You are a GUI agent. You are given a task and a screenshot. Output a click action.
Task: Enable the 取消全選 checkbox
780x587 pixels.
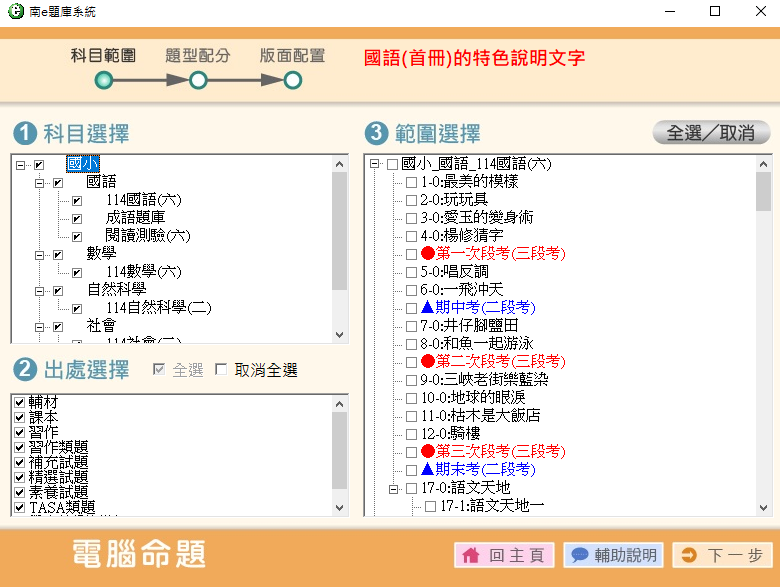tap(222, 370)
